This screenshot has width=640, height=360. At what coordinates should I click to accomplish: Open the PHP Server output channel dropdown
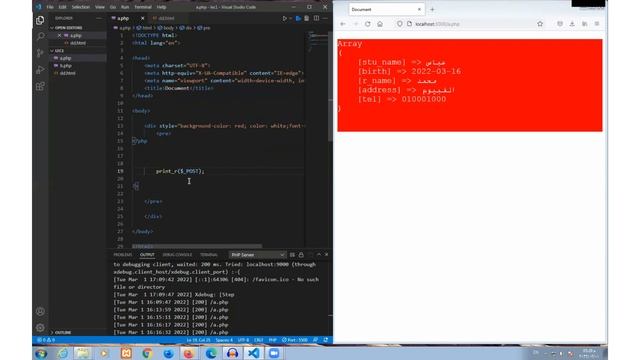pyautogui.click(x=257, y=255)
